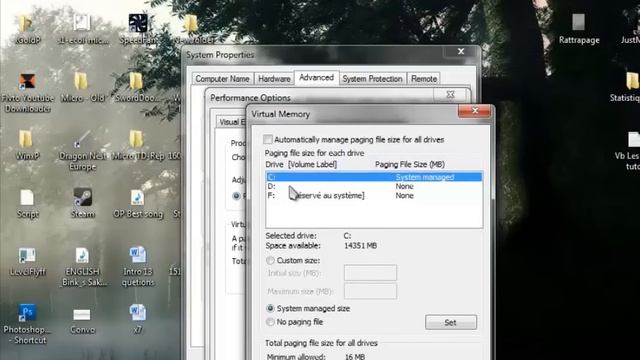
Task: Click the Space available 14351 MB value
Action: [x=360, y=246]
